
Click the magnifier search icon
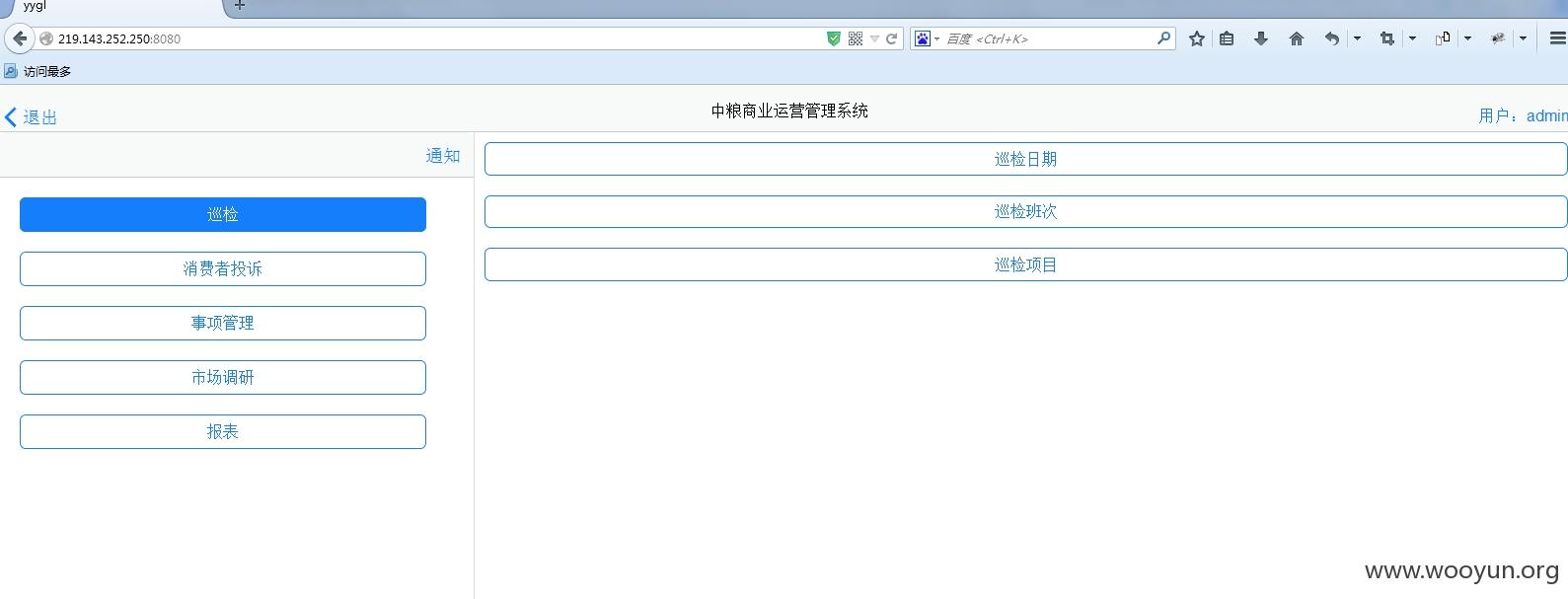(x=1164, y=38)
